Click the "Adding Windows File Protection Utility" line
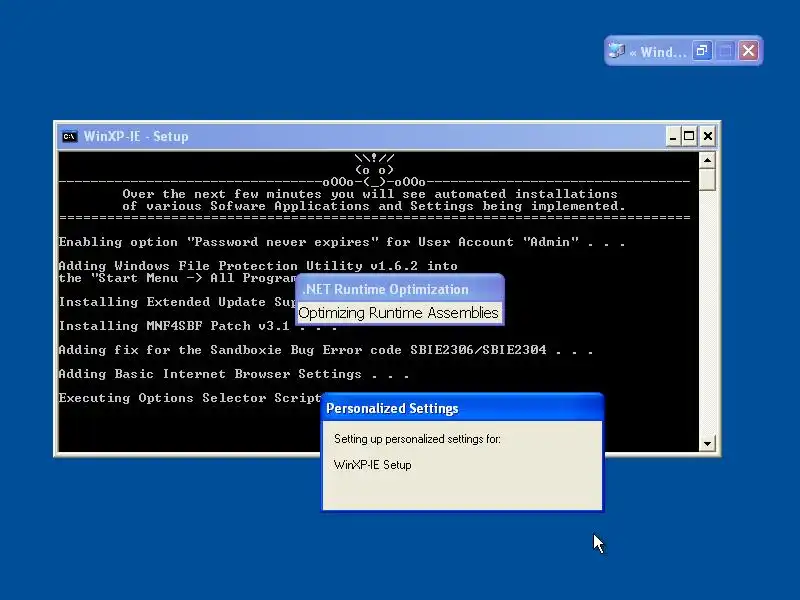 point(258,266)
